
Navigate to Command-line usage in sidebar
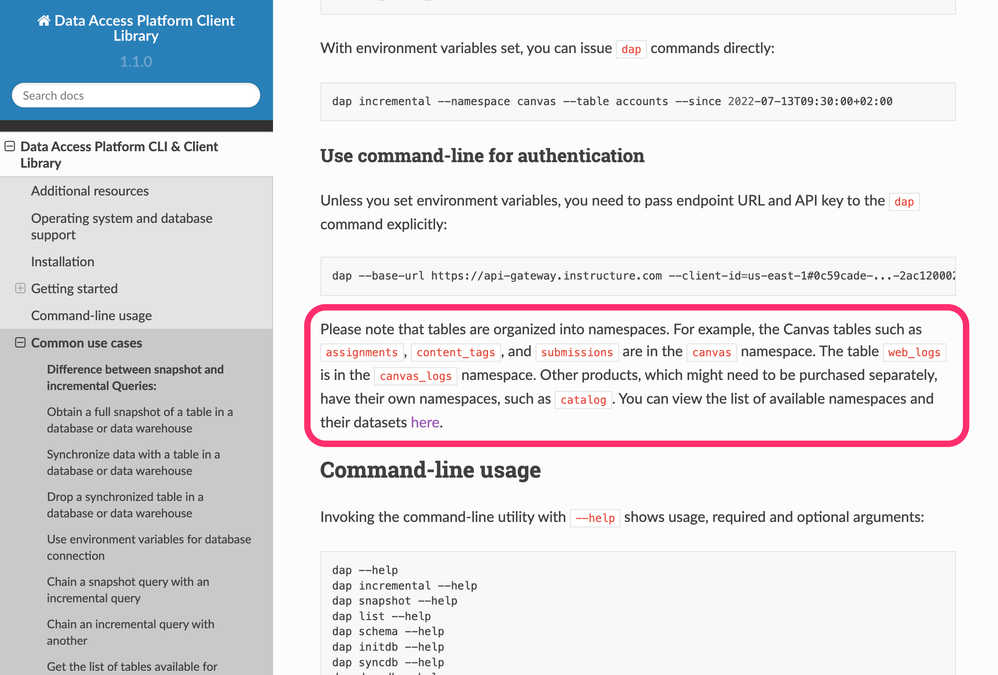(91, 316)
